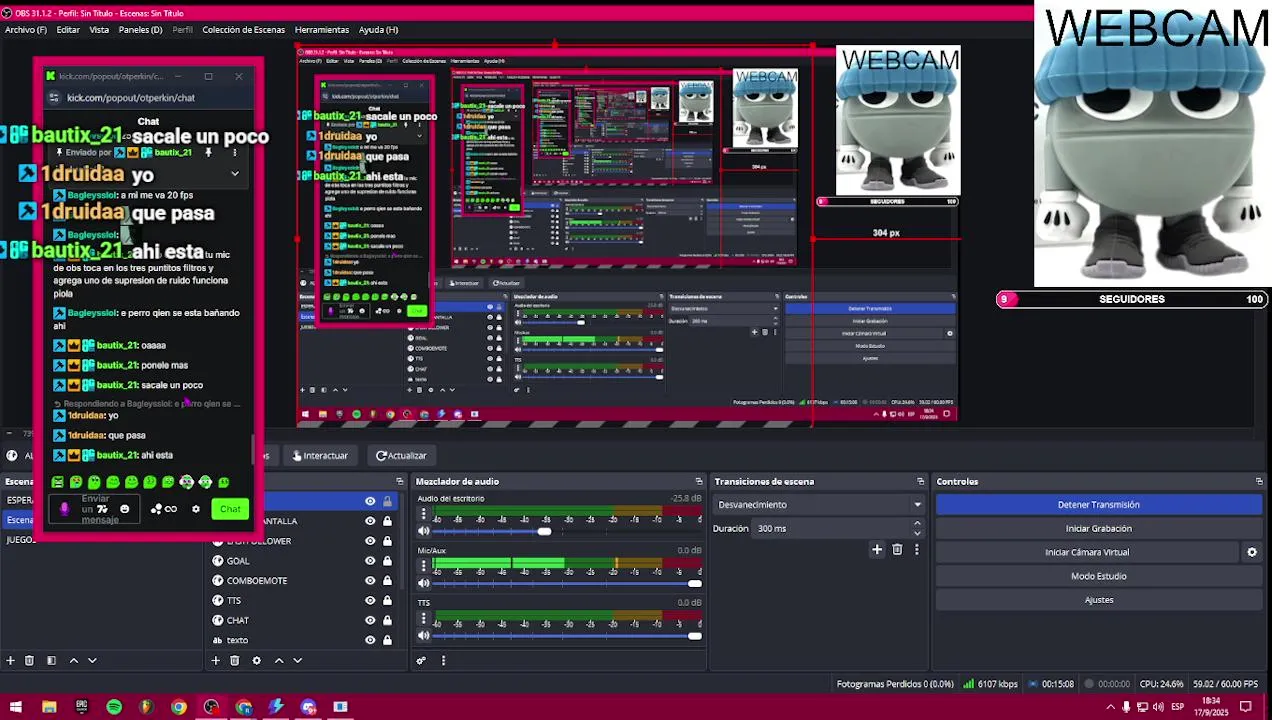
Task: Show hidden system tray icons
Action: 1110,707
